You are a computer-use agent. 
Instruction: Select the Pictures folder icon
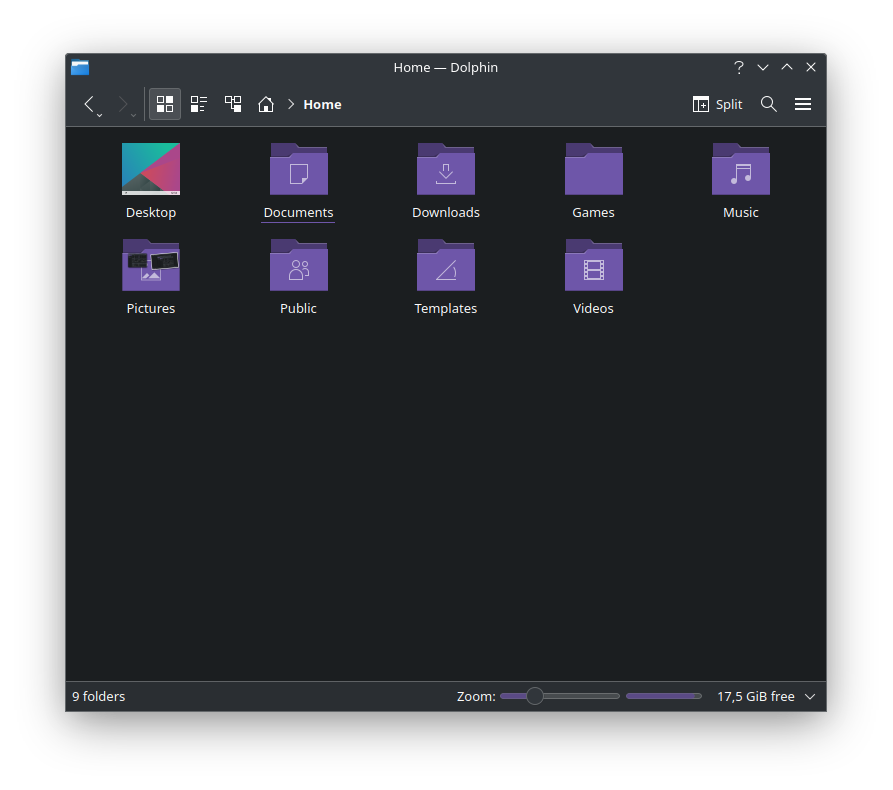pos(151,265)
